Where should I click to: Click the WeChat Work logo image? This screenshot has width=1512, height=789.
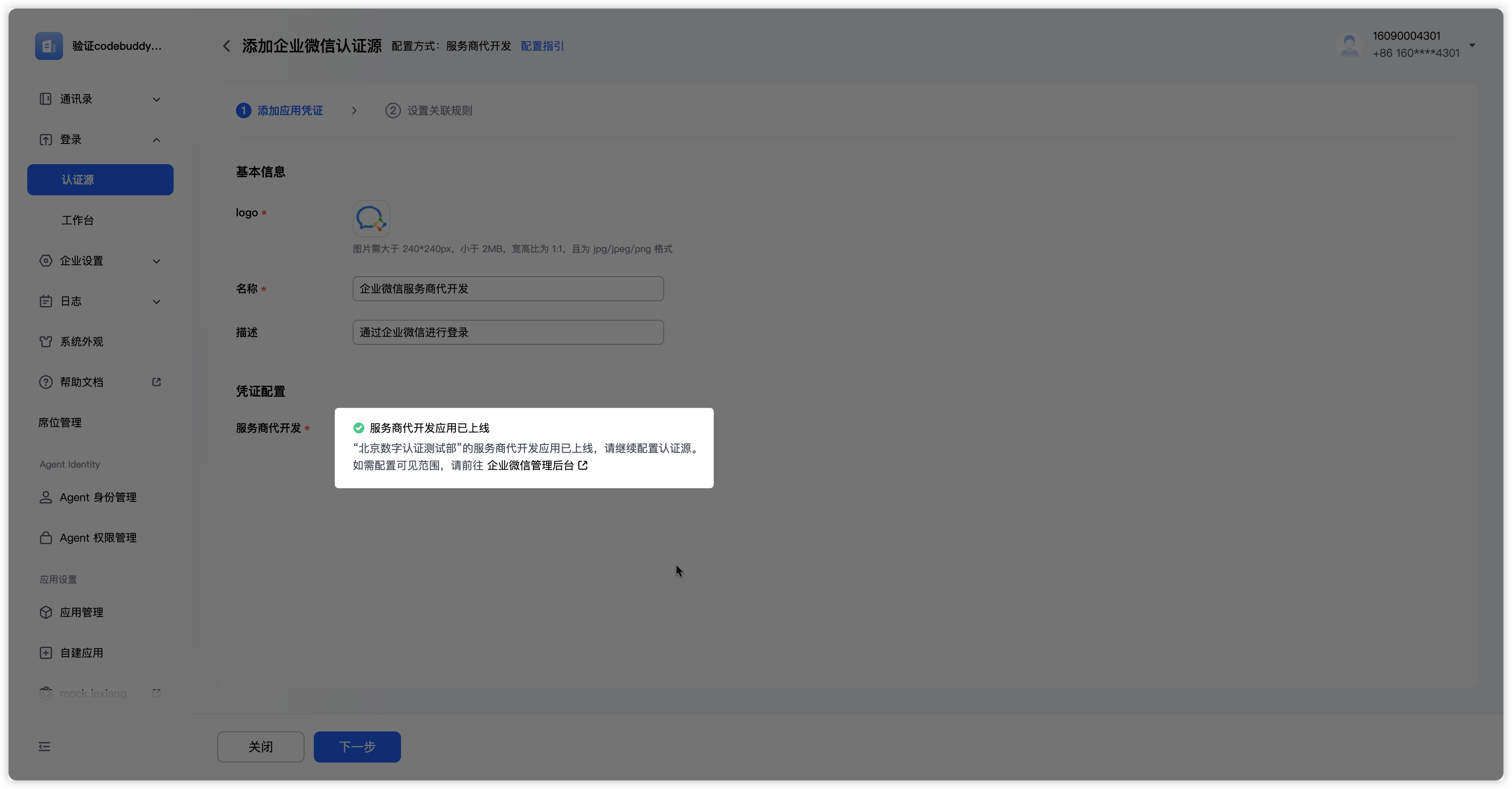point(371,219)
